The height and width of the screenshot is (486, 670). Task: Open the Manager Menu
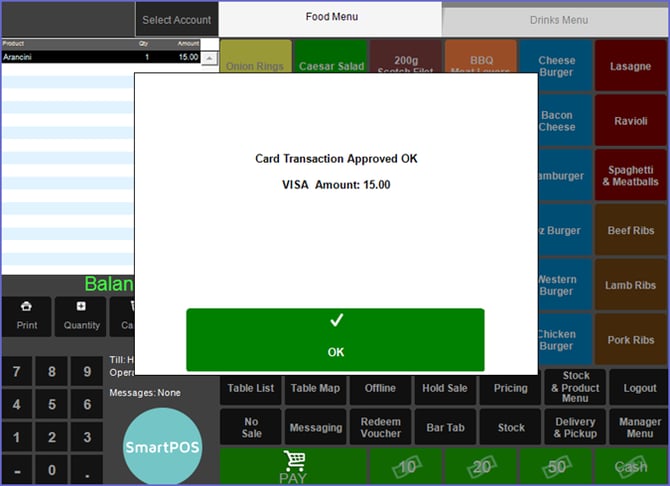tap(640, 427)
